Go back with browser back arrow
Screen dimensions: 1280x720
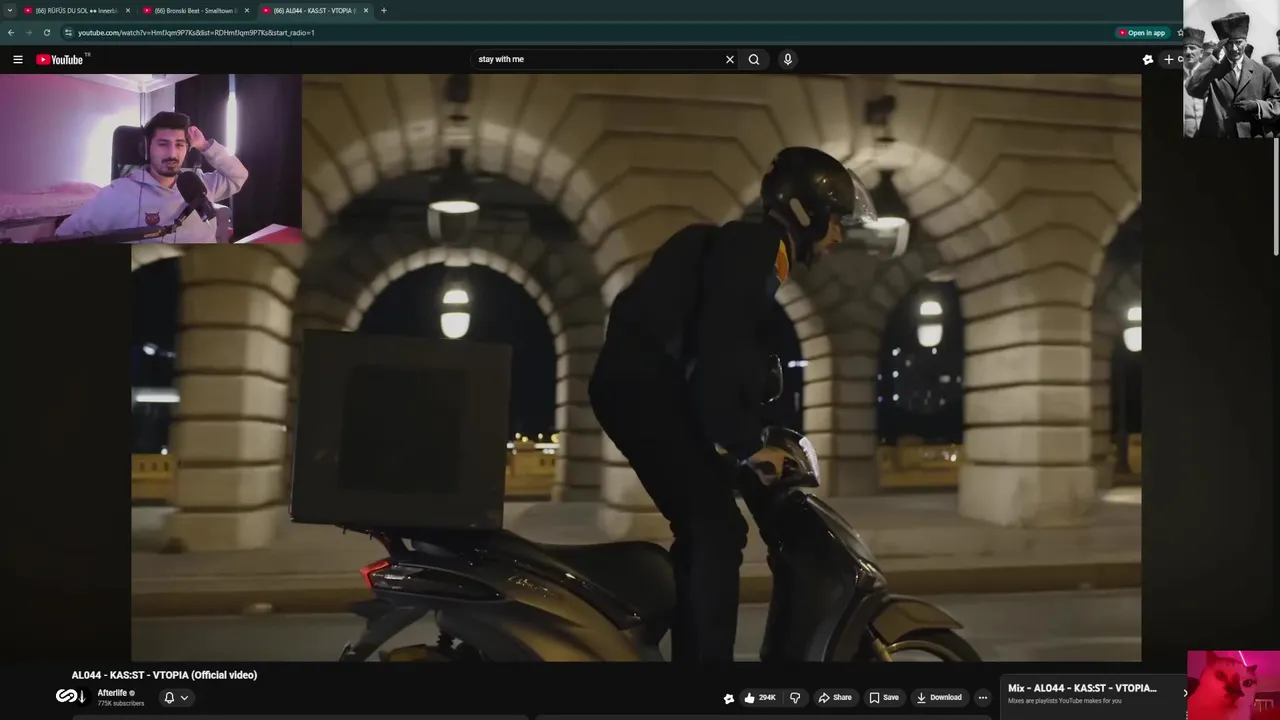coord(11,32)
